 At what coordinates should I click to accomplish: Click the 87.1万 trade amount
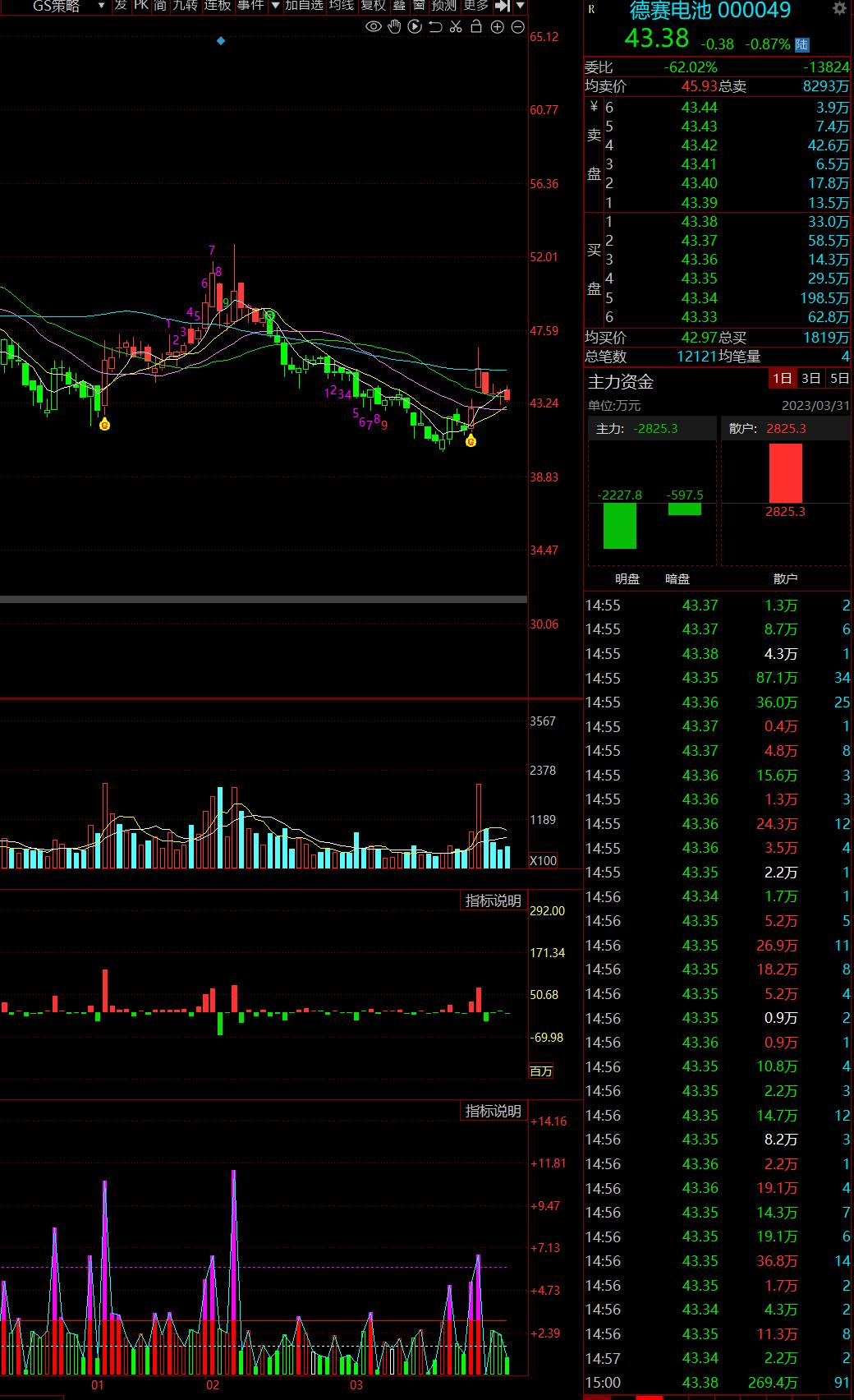(777, 678)
